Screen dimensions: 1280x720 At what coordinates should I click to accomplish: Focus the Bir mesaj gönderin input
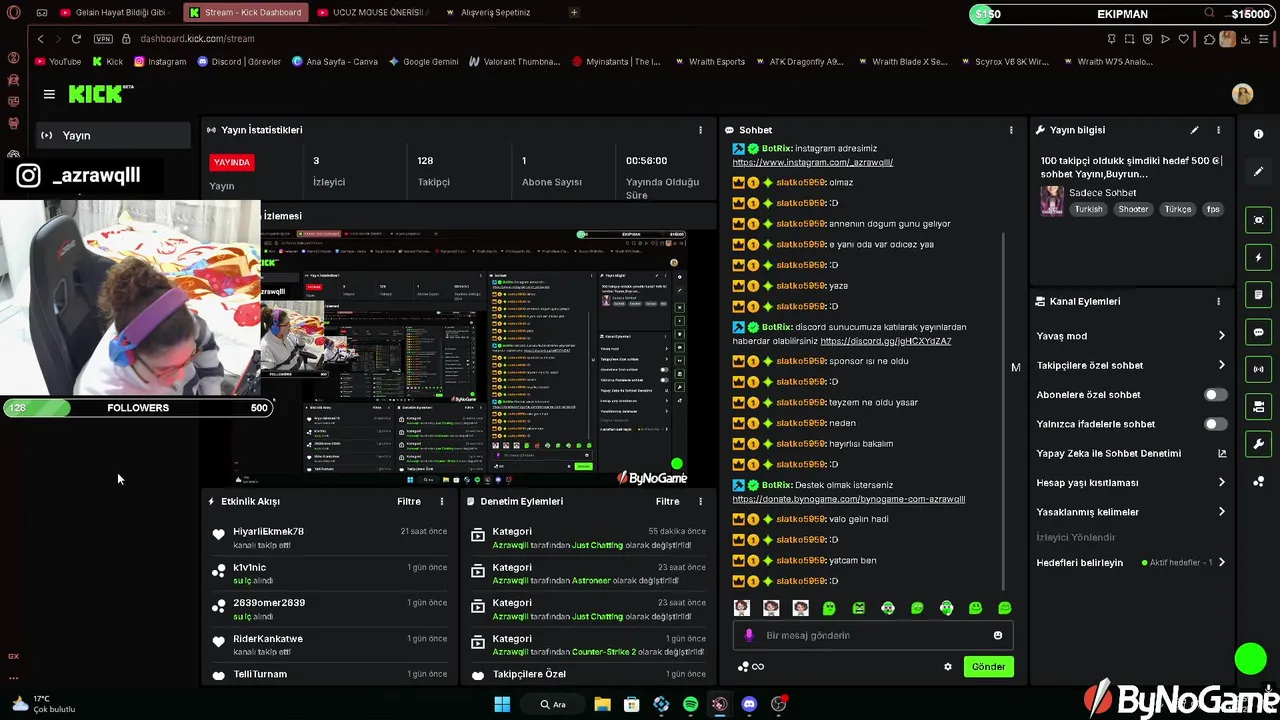(872, 635)
